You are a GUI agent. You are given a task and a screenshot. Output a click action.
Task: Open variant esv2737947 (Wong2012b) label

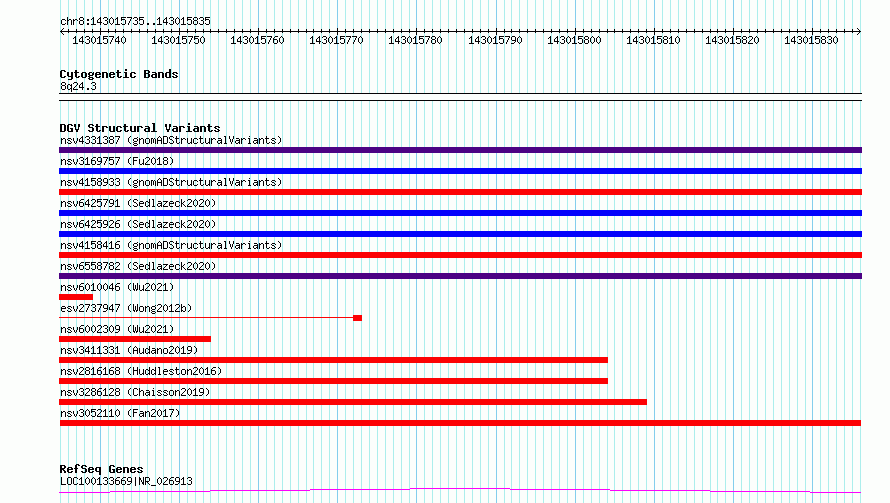[x=126, y=308]
